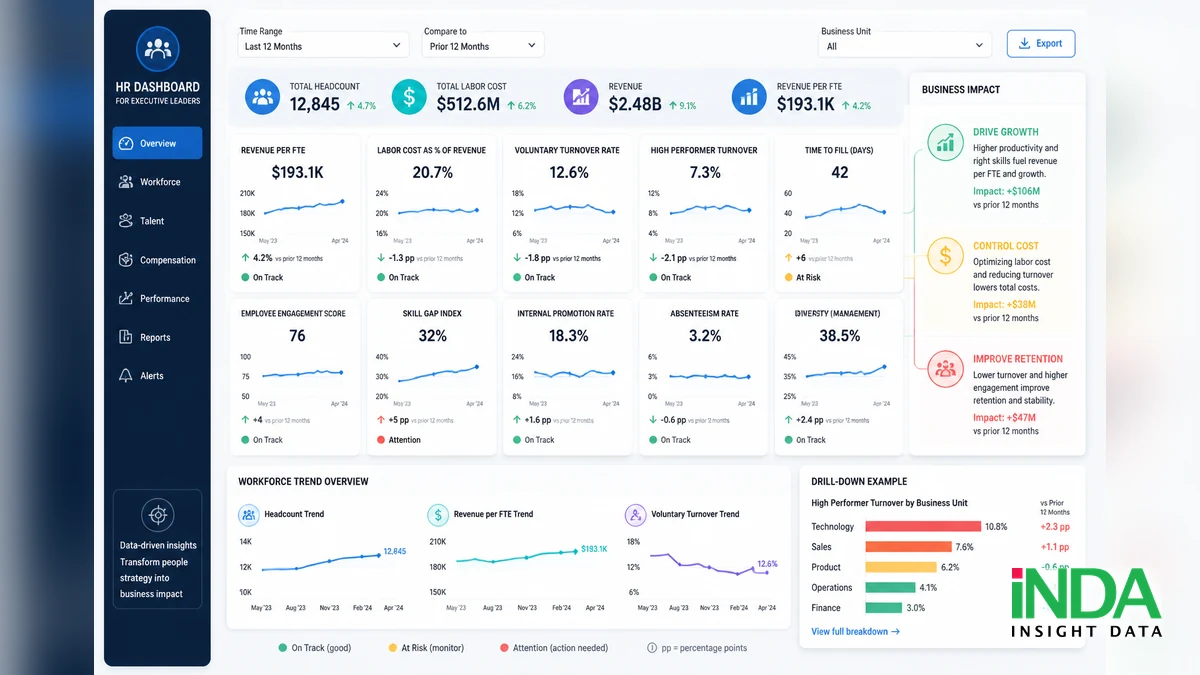Click the Impact: +$47M text
The width and height of the screenshot is (1200, 675).
1005,417
